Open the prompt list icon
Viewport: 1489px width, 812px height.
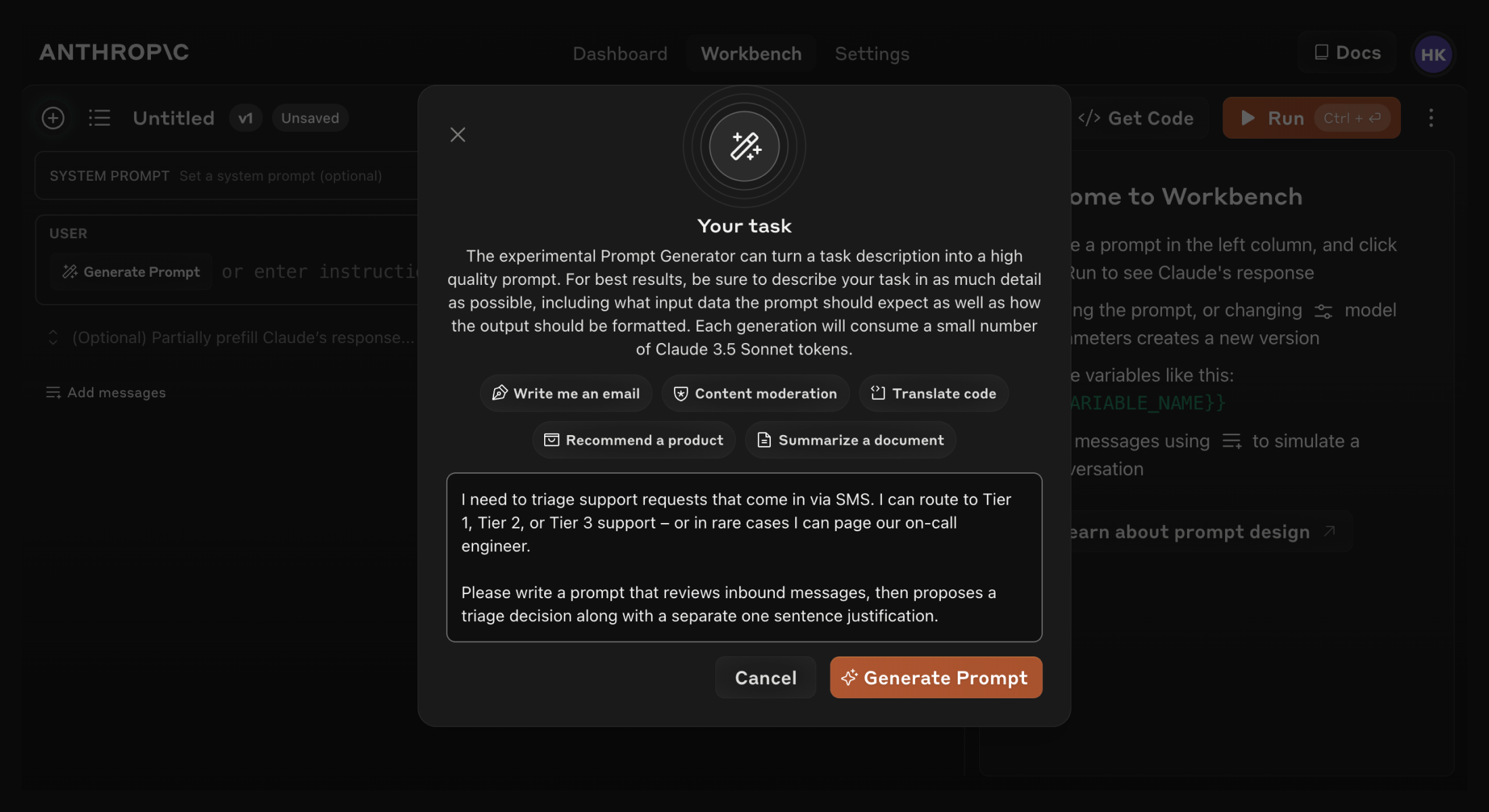(99, 118)
